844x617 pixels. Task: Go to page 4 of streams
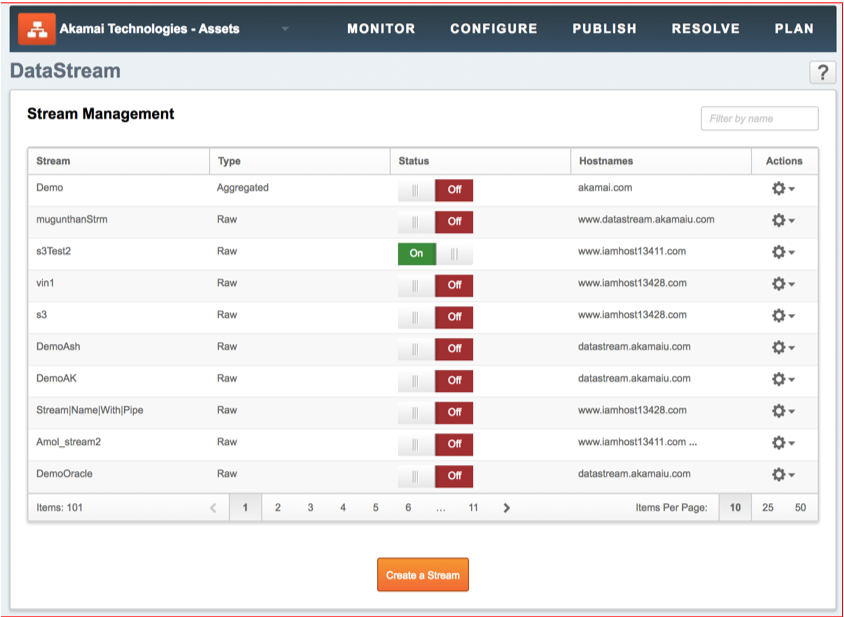pyautogui.click(x=343, y=508)
